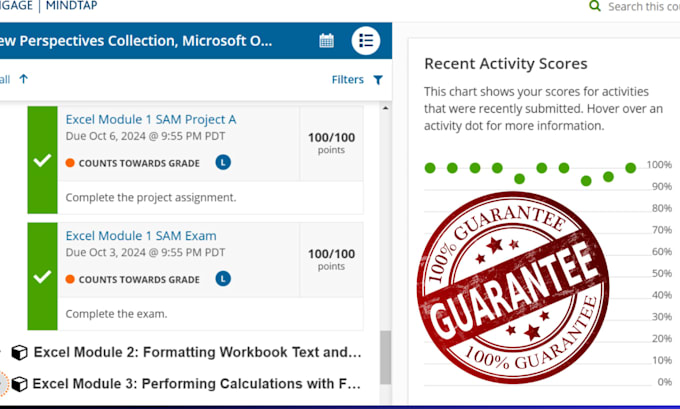Click the 90% axis label
This screenshot has height=409, width=680.
click(x=662, y=187)
